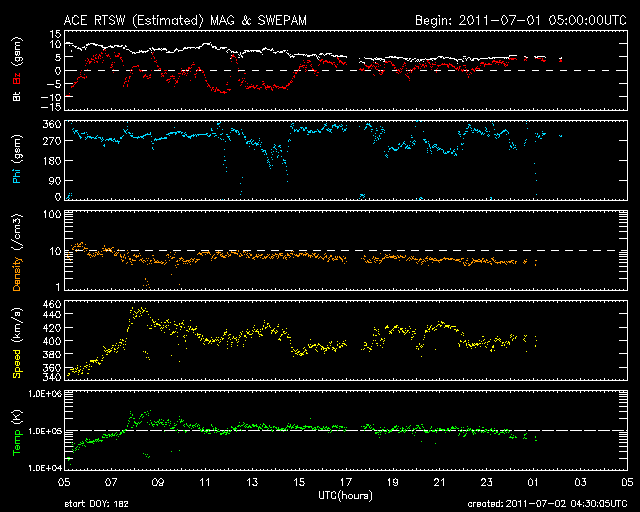The height and width of the screenshot is (512, 640).
Task: Click inside the Bt Bz magnetic field plot panel
Action: (x=346, y=70)
